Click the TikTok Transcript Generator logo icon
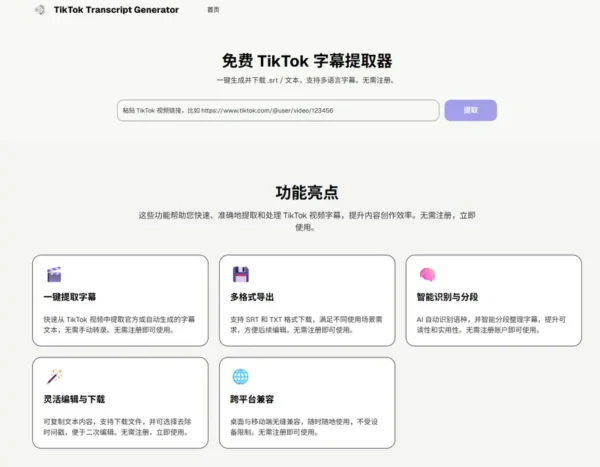The height and width of the screenshot is (467, 600). 40,10
